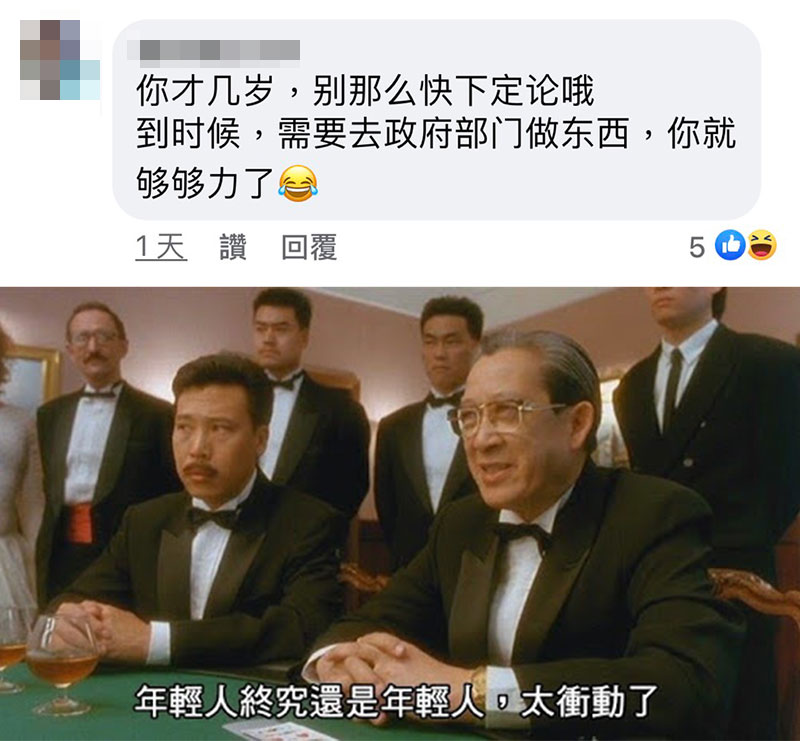Image resolution: width=800 pixels, height=741 pixels.
Task: Click the blue thumbs-up reaction icon
Action: tap(730, 245)
